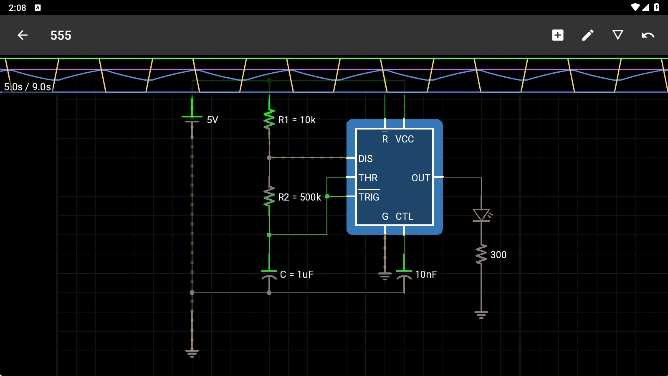The height and width of the screenshot is (376, 668).
Task: Select the 10nF capacitor
Action: (x=404, y=275)
